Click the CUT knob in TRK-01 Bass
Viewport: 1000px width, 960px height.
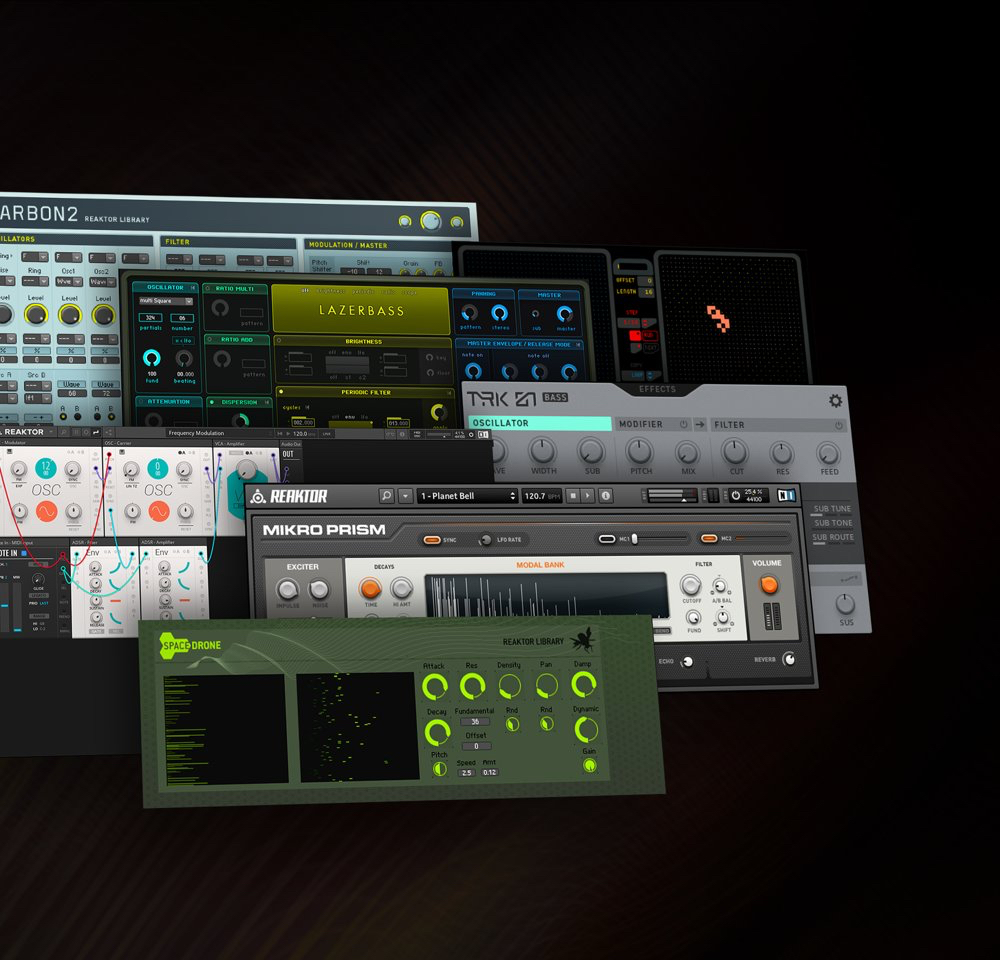tap(735, 452)
